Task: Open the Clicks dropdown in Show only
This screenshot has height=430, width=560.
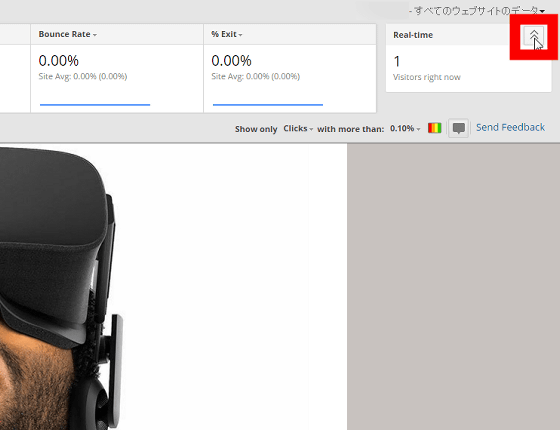Action: click(x=298, y=129)
